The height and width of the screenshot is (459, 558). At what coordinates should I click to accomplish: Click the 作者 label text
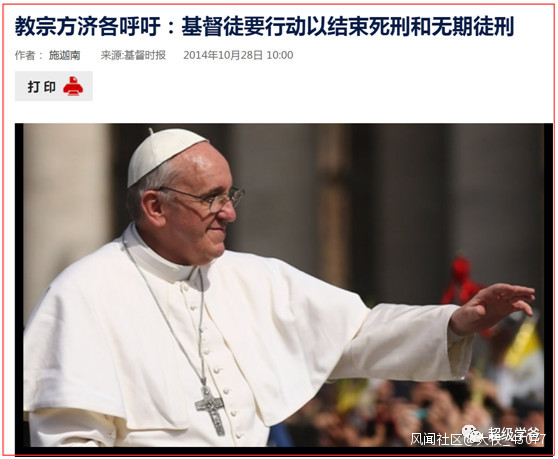point(25,55)
